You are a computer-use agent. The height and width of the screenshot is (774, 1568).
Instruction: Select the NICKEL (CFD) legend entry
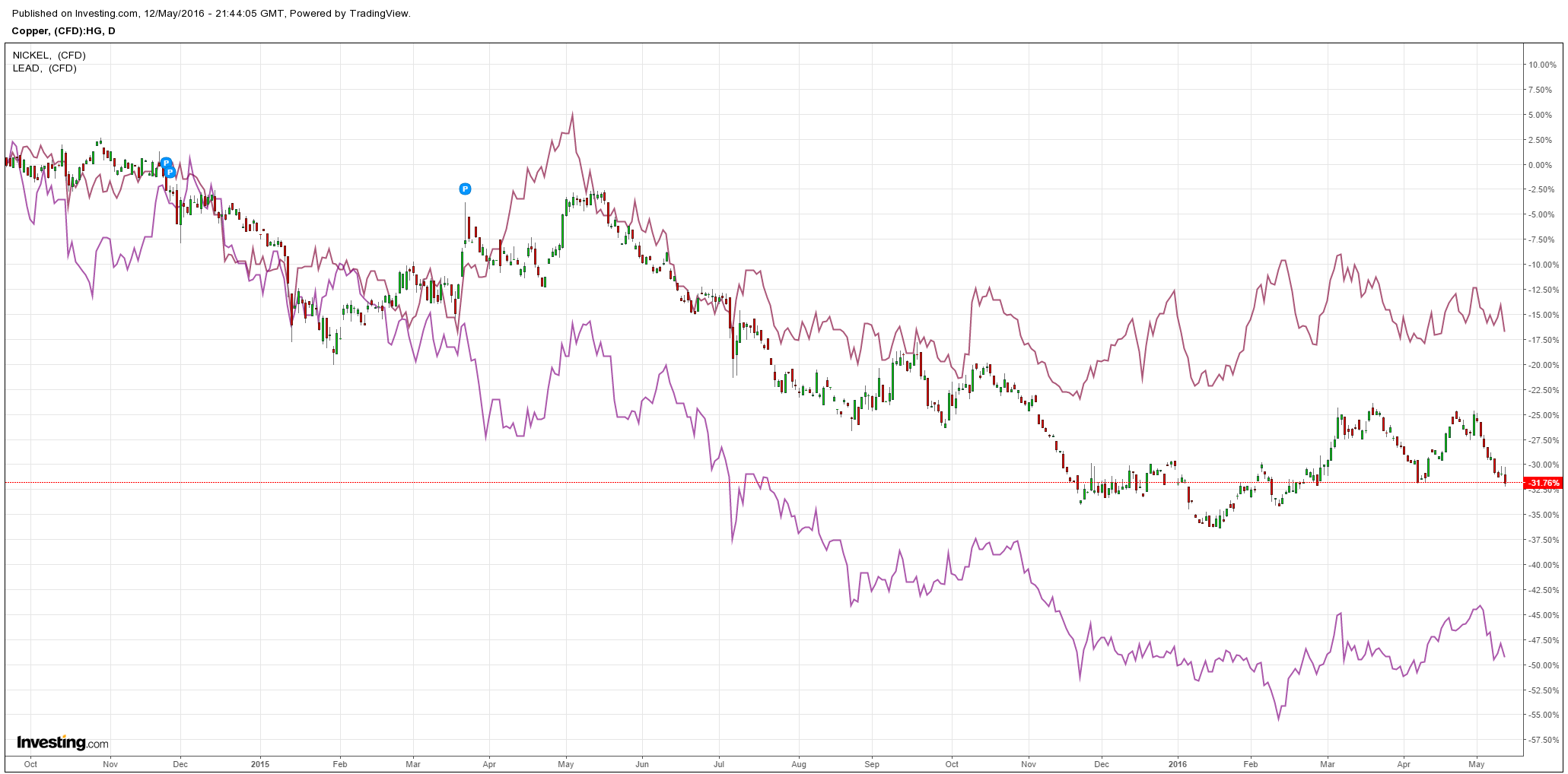pos(49,56)
